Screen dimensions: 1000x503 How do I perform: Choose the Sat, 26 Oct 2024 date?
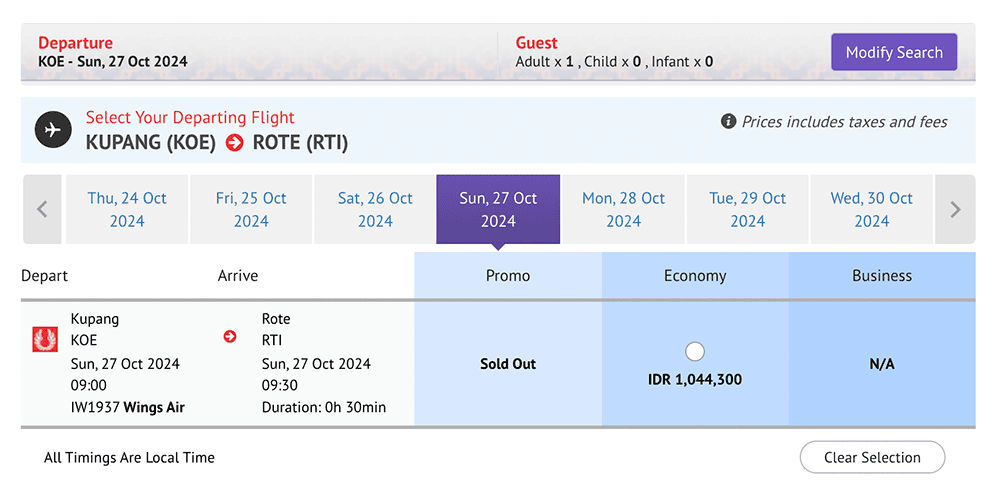point(375,209)
